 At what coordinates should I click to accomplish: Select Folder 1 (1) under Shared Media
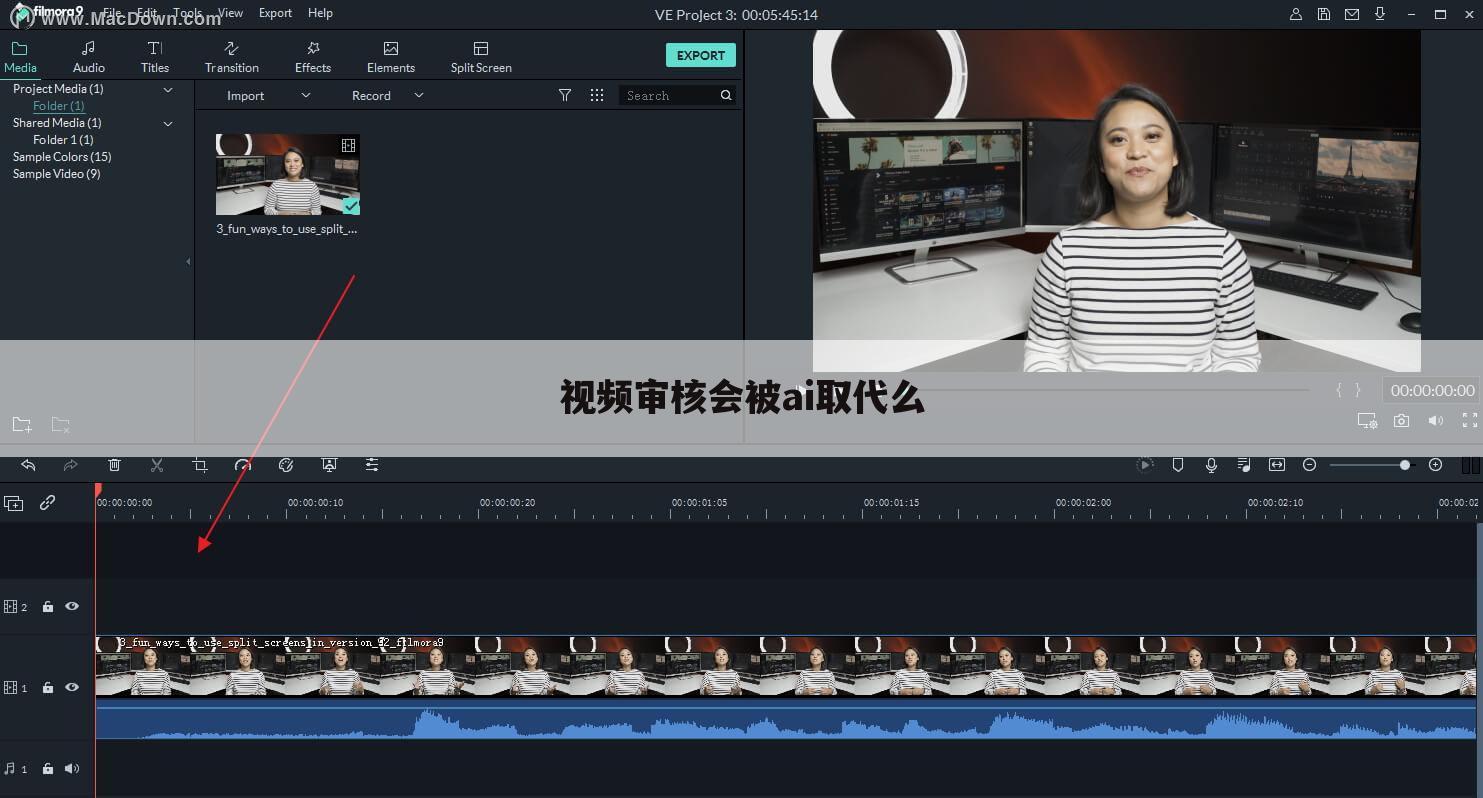pos(63,140)
